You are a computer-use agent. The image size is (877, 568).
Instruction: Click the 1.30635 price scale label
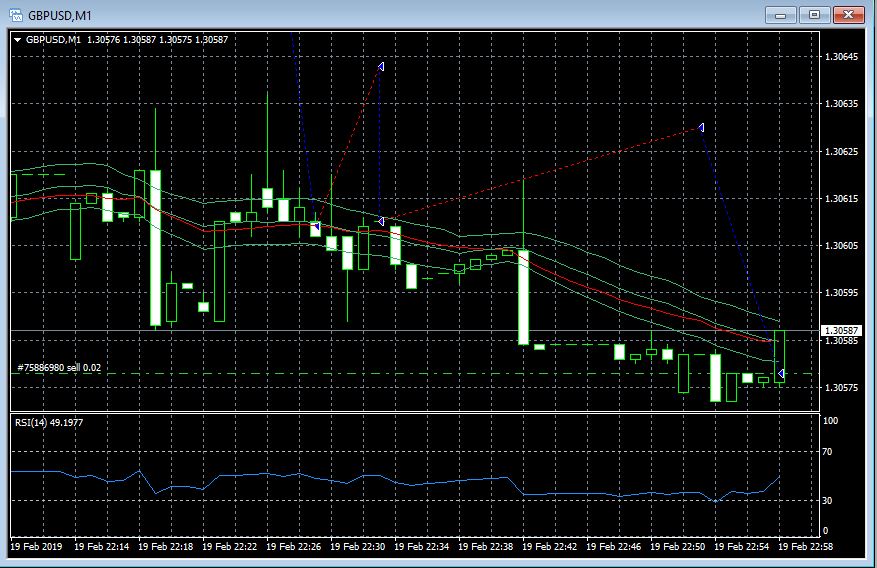point(841,103)
